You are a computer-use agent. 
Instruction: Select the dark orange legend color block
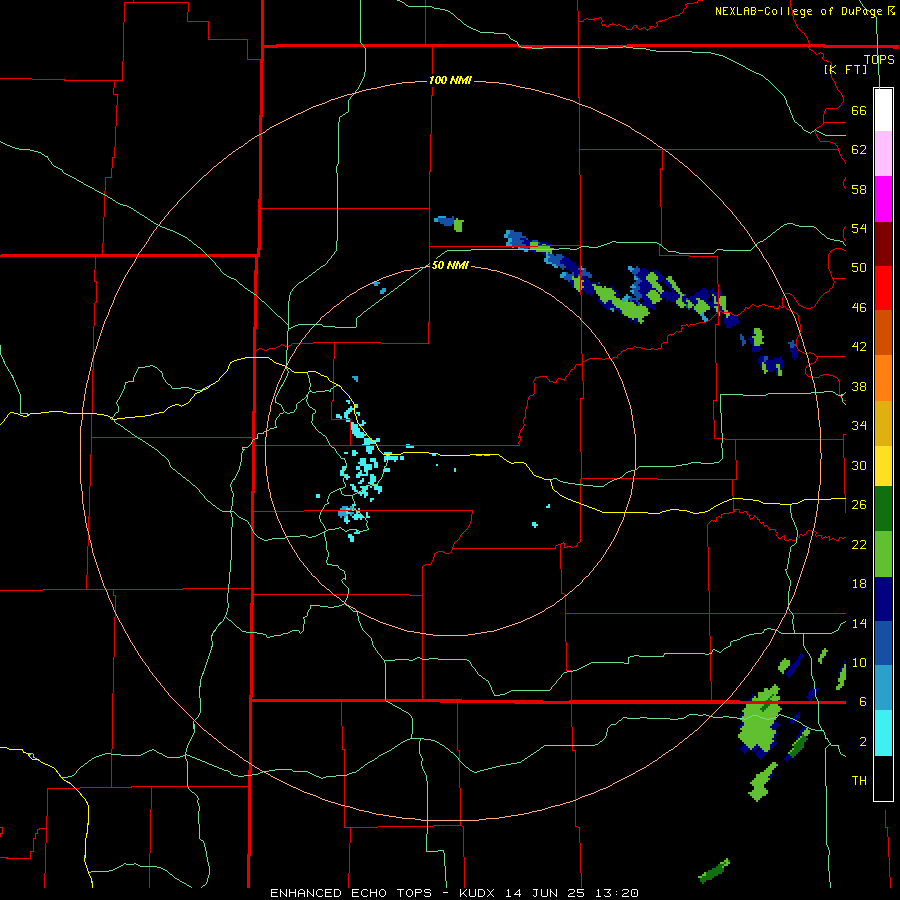point(883,332)
